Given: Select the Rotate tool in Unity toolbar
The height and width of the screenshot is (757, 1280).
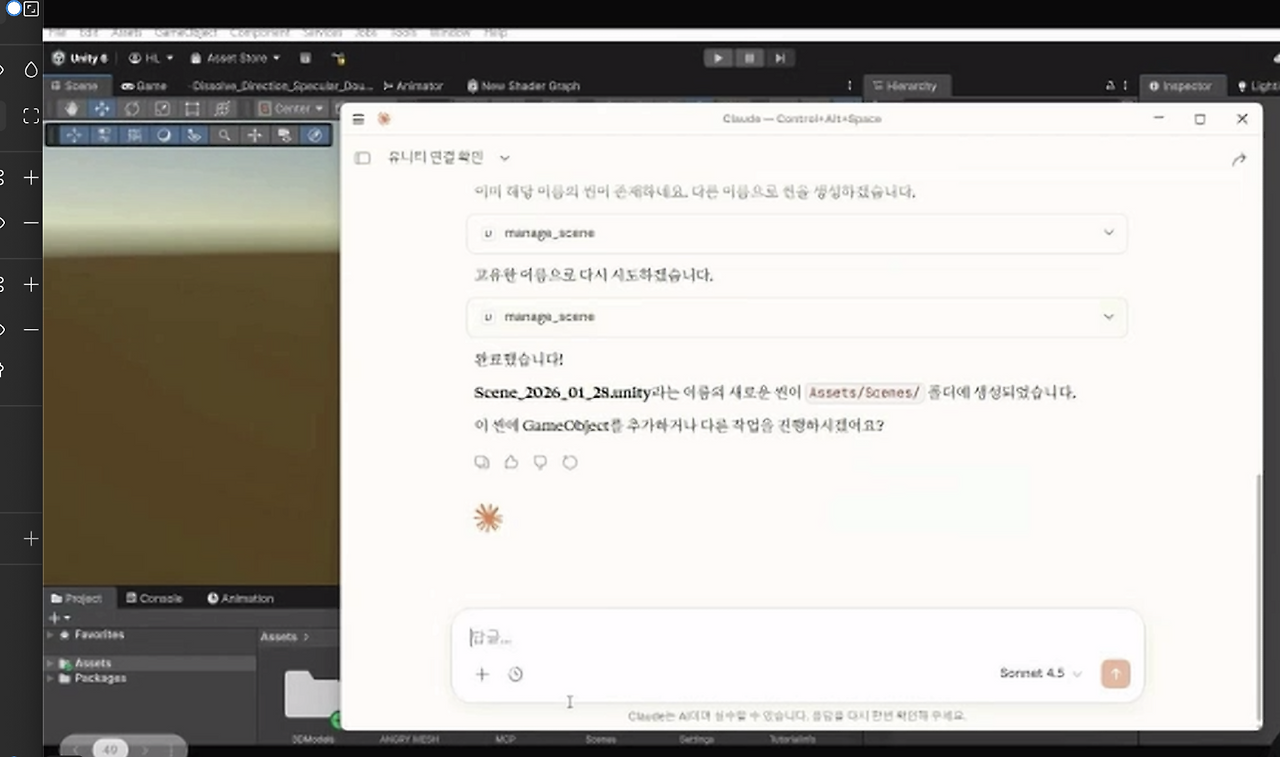Looking at the screenshot, I should coord(132,108).
